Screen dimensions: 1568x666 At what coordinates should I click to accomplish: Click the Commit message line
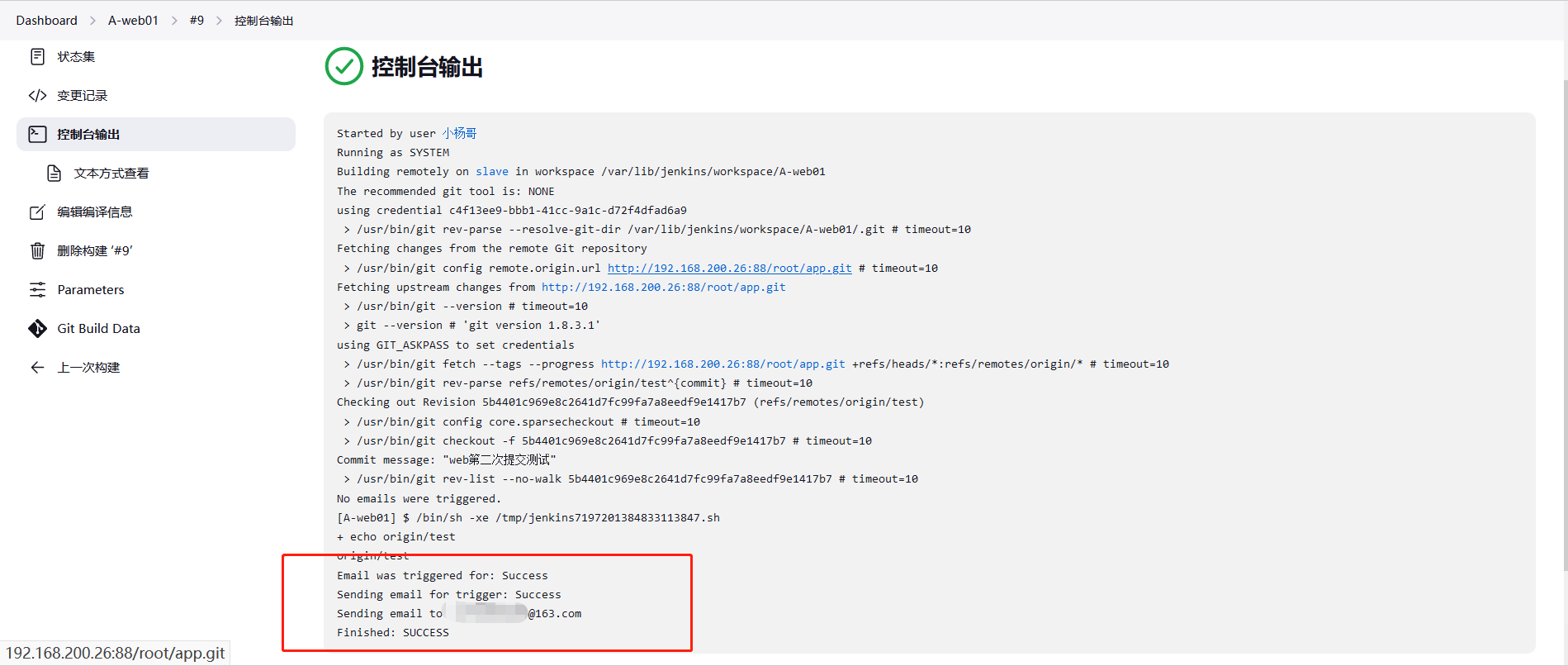point(447,459)
